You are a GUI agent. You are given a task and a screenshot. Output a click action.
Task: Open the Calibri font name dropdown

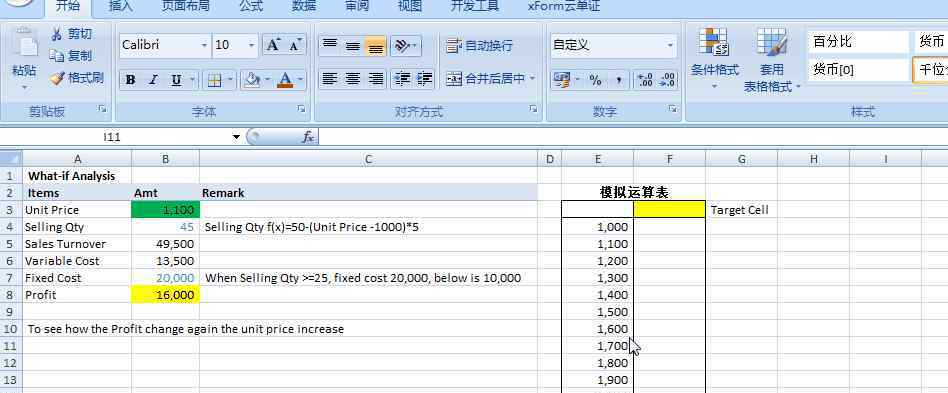tap(204, 45)
